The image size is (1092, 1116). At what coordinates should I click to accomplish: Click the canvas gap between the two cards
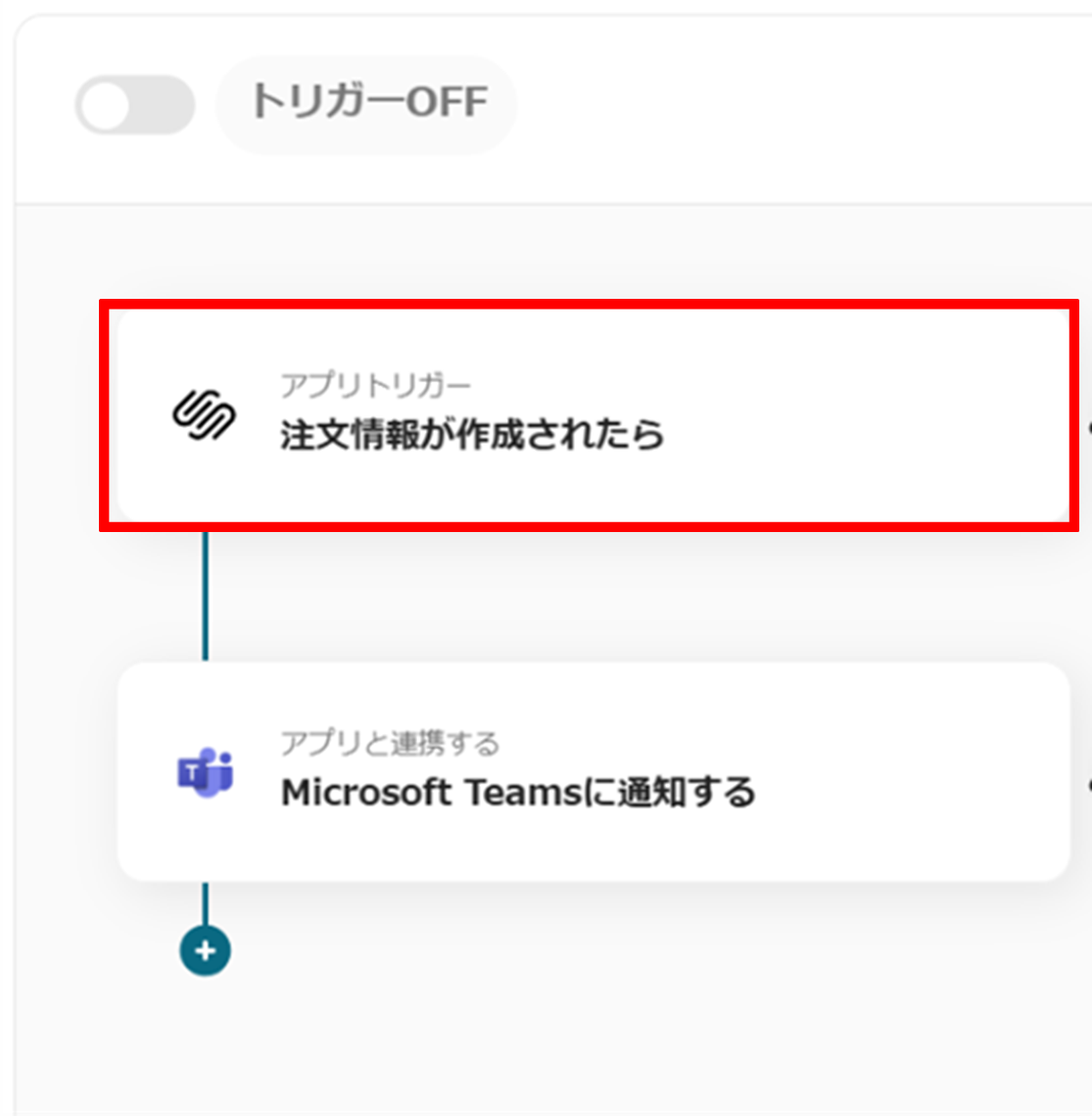[x=641, y=597]
